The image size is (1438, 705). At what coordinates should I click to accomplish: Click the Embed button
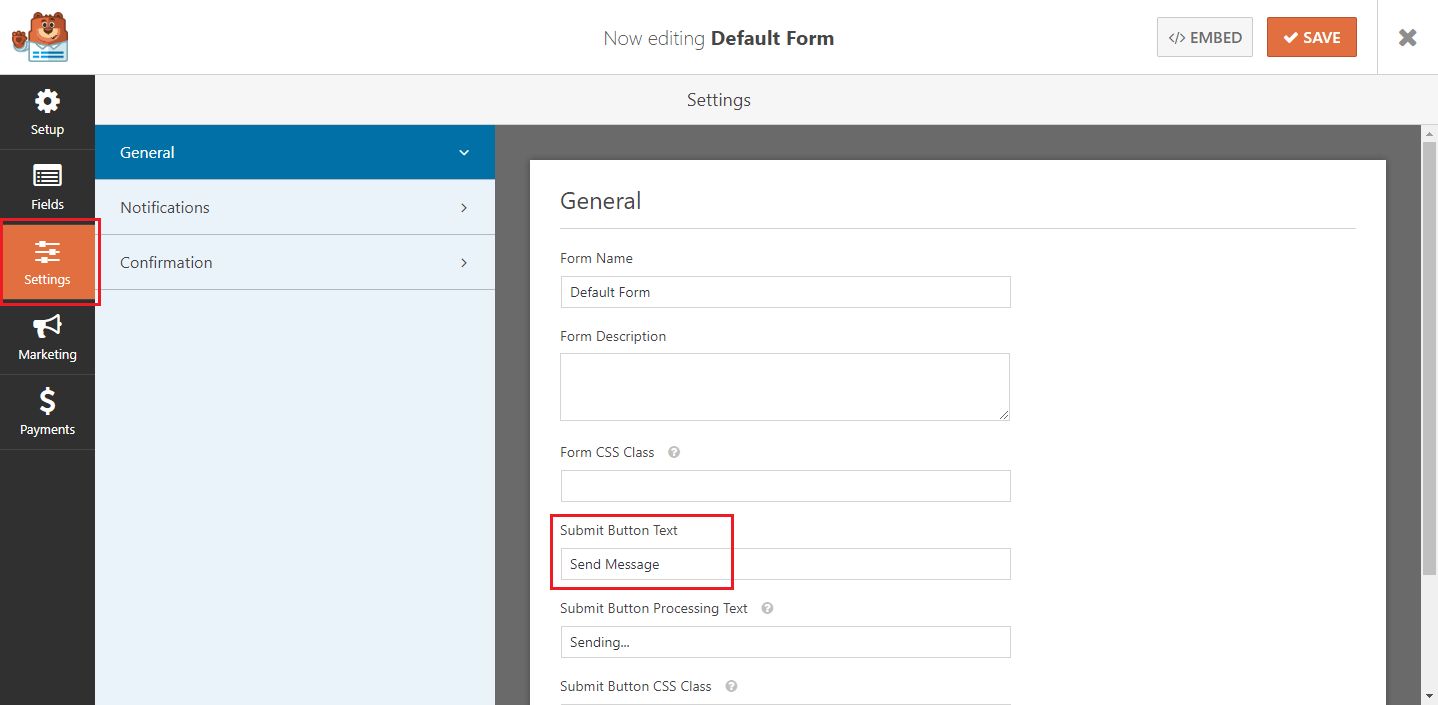click(x=1204, y=37)
